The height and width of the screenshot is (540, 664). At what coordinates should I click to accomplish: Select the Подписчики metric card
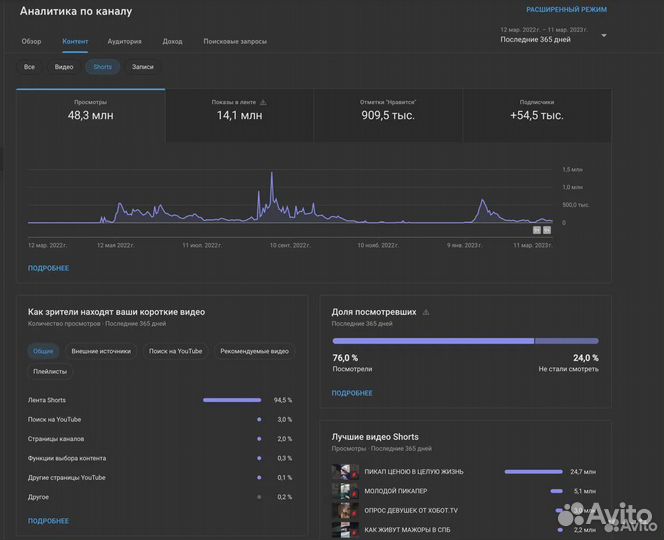point(537,110)
